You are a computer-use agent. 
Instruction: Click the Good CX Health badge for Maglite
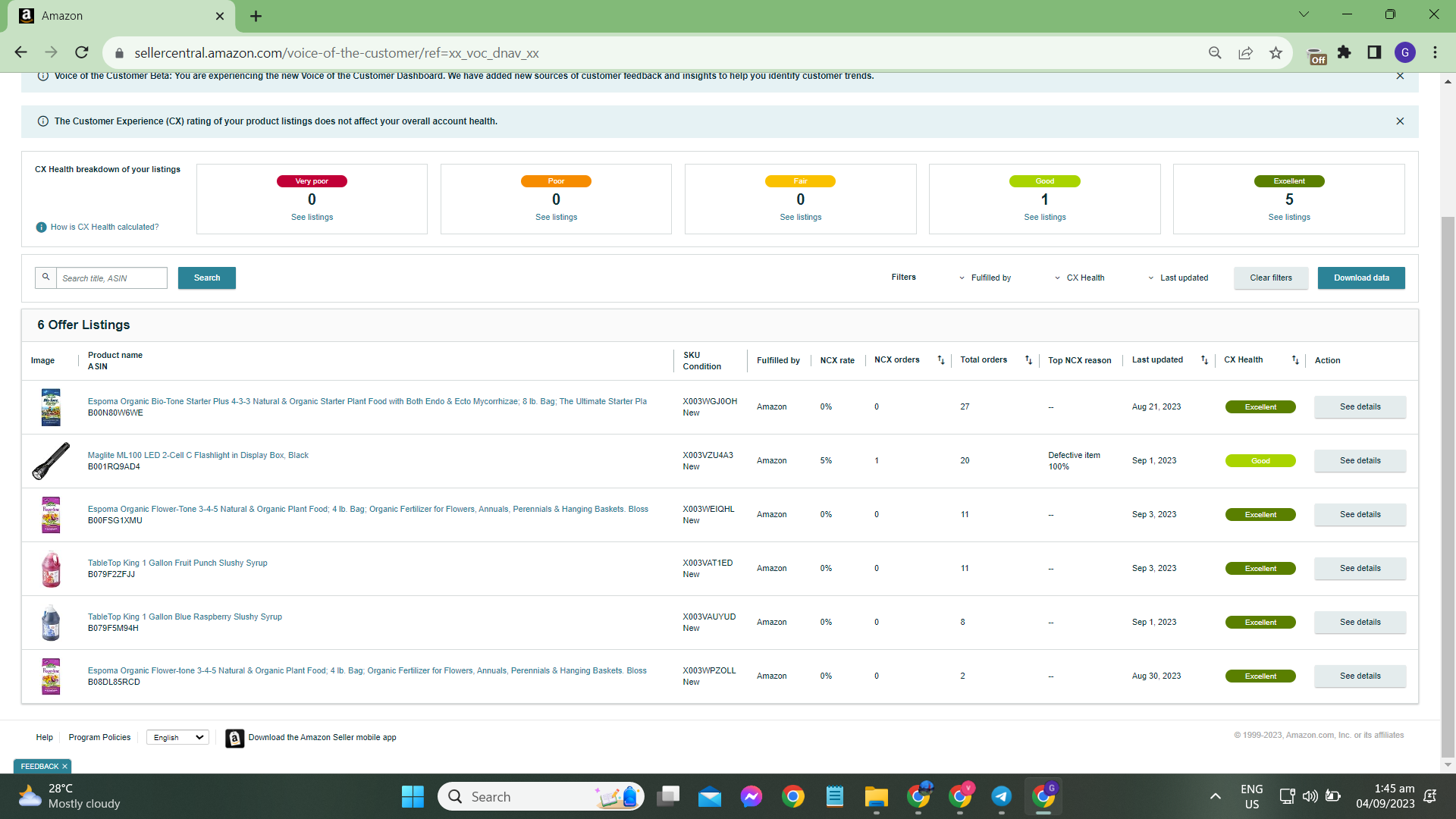[1260, 461]
